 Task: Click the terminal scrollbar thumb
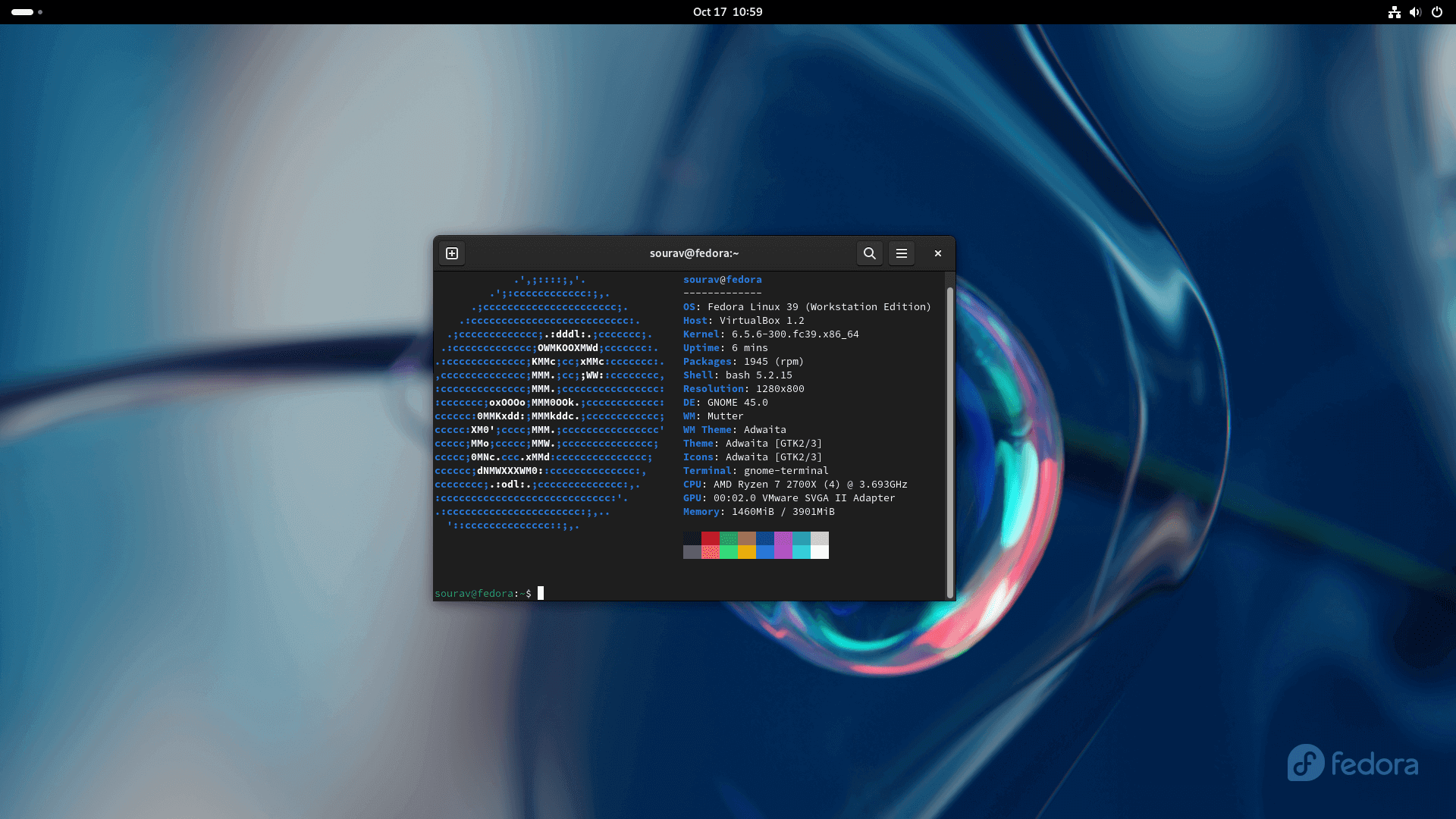coord(950,440)
